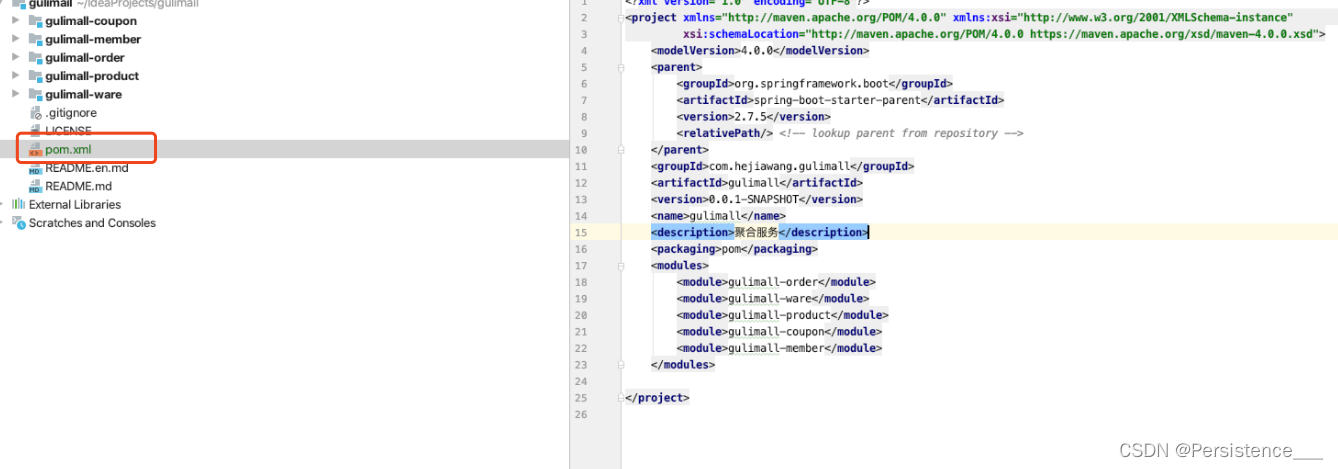Click line number 15 in the gutter

581,232
